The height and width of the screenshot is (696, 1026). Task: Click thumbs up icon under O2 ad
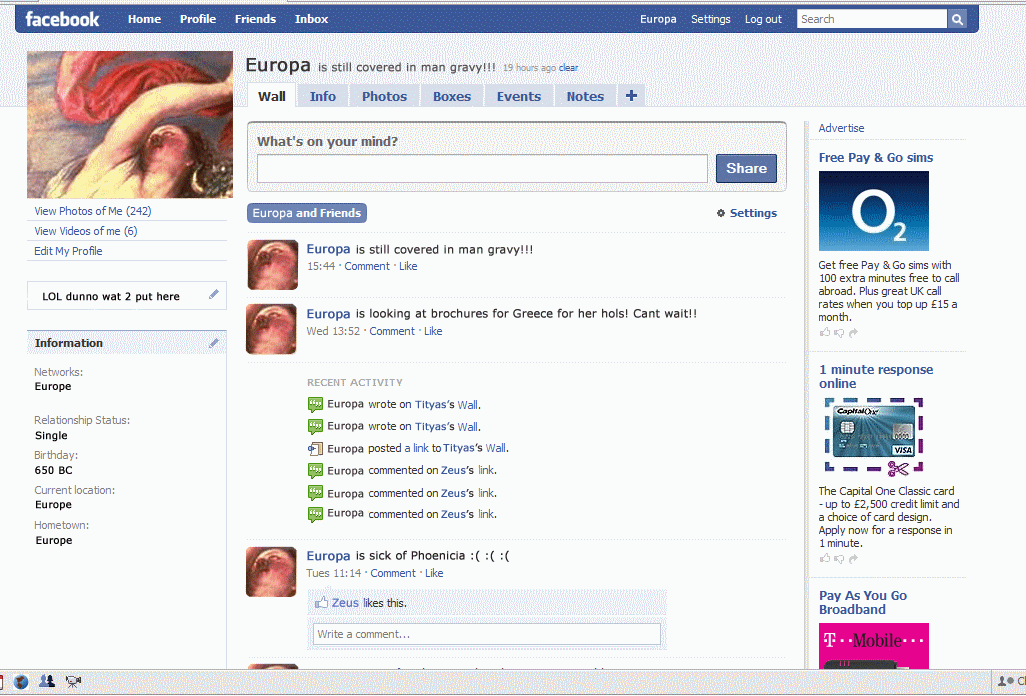pyautogui.click(x=824, y=332)
